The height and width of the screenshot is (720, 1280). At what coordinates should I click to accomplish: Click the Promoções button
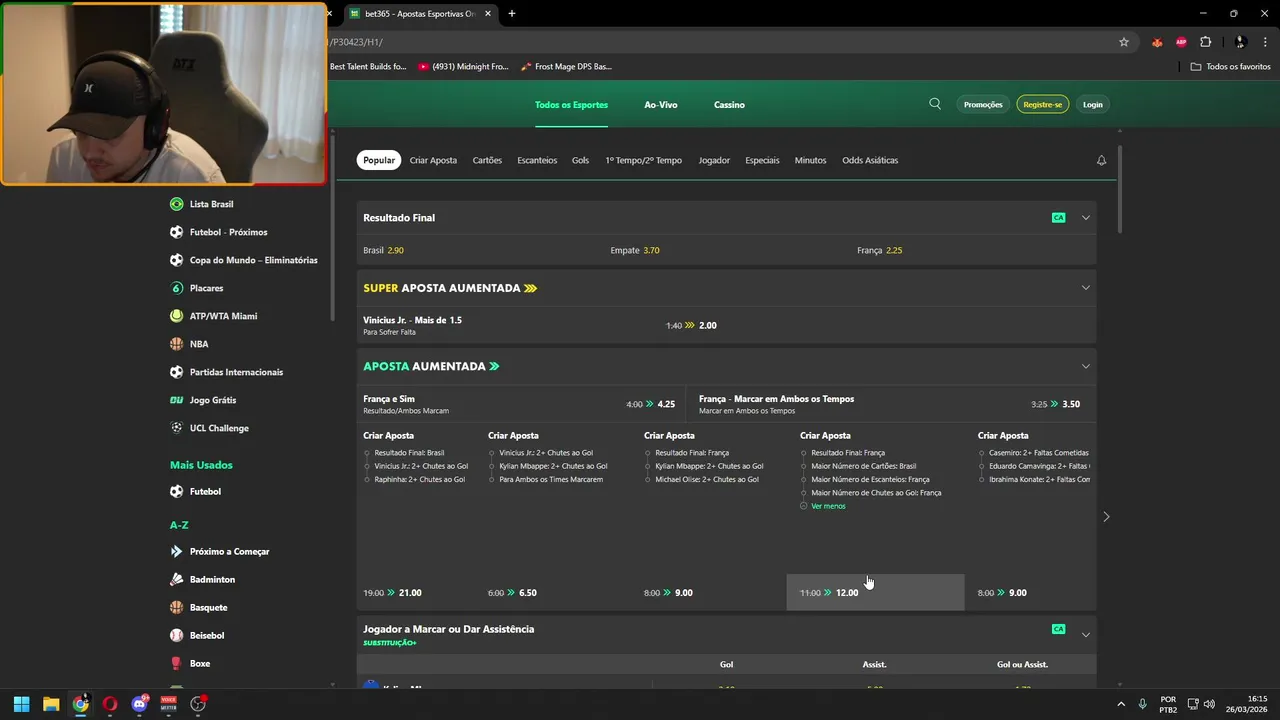click(983, 104)
